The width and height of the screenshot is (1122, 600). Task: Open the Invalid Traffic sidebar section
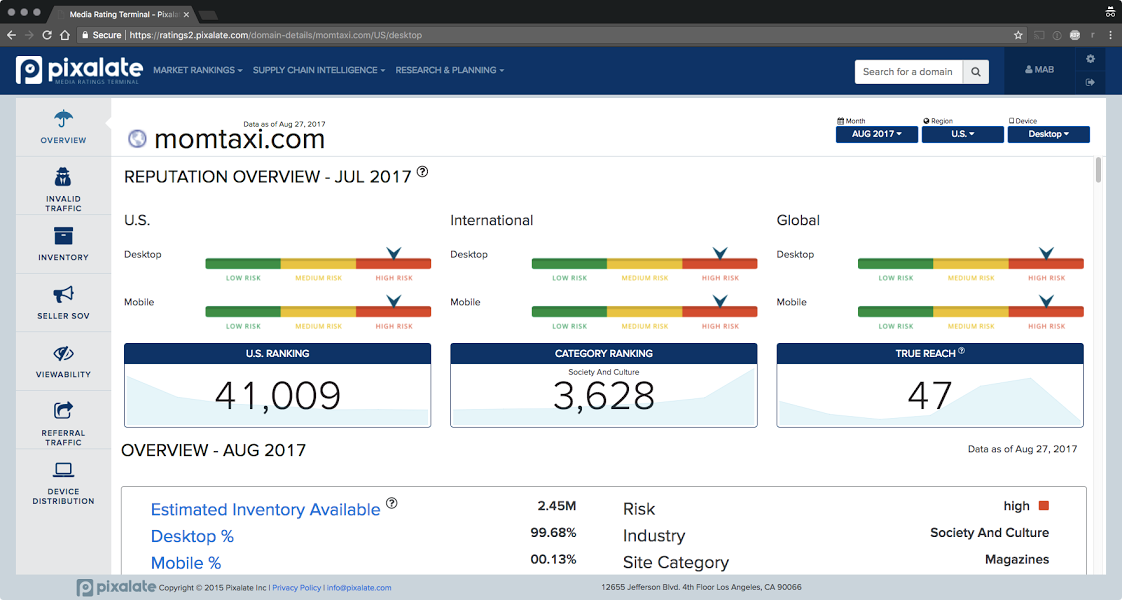[x=63, y=189]
